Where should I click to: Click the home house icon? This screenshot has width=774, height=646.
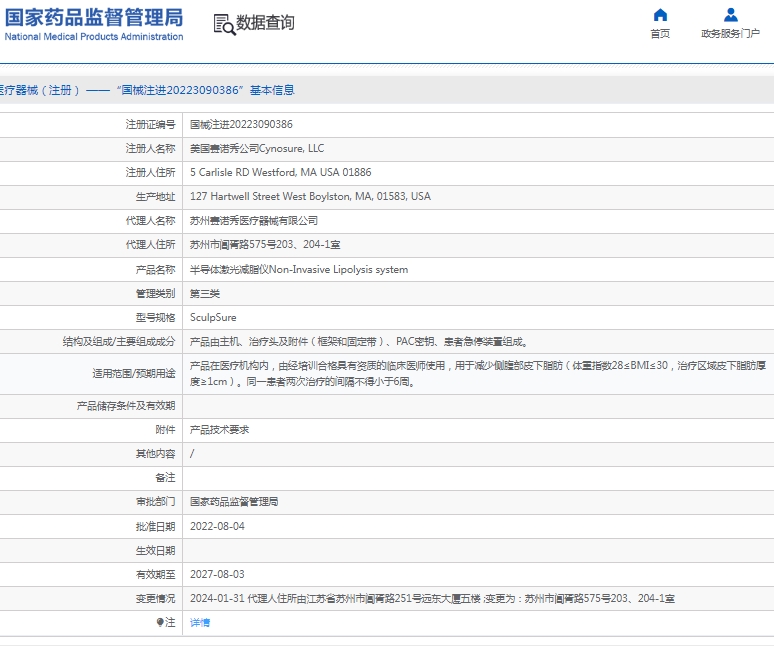[660, 15]
